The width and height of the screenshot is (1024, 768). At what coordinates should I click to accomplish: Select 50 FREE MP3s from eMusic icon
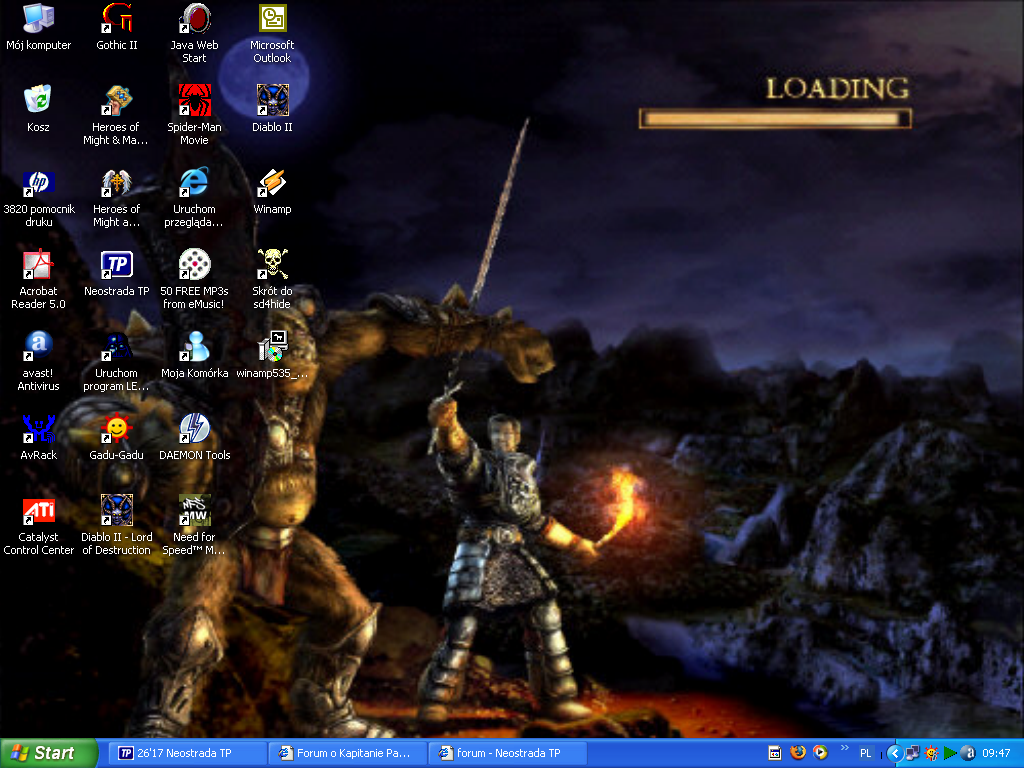[194, 280]
